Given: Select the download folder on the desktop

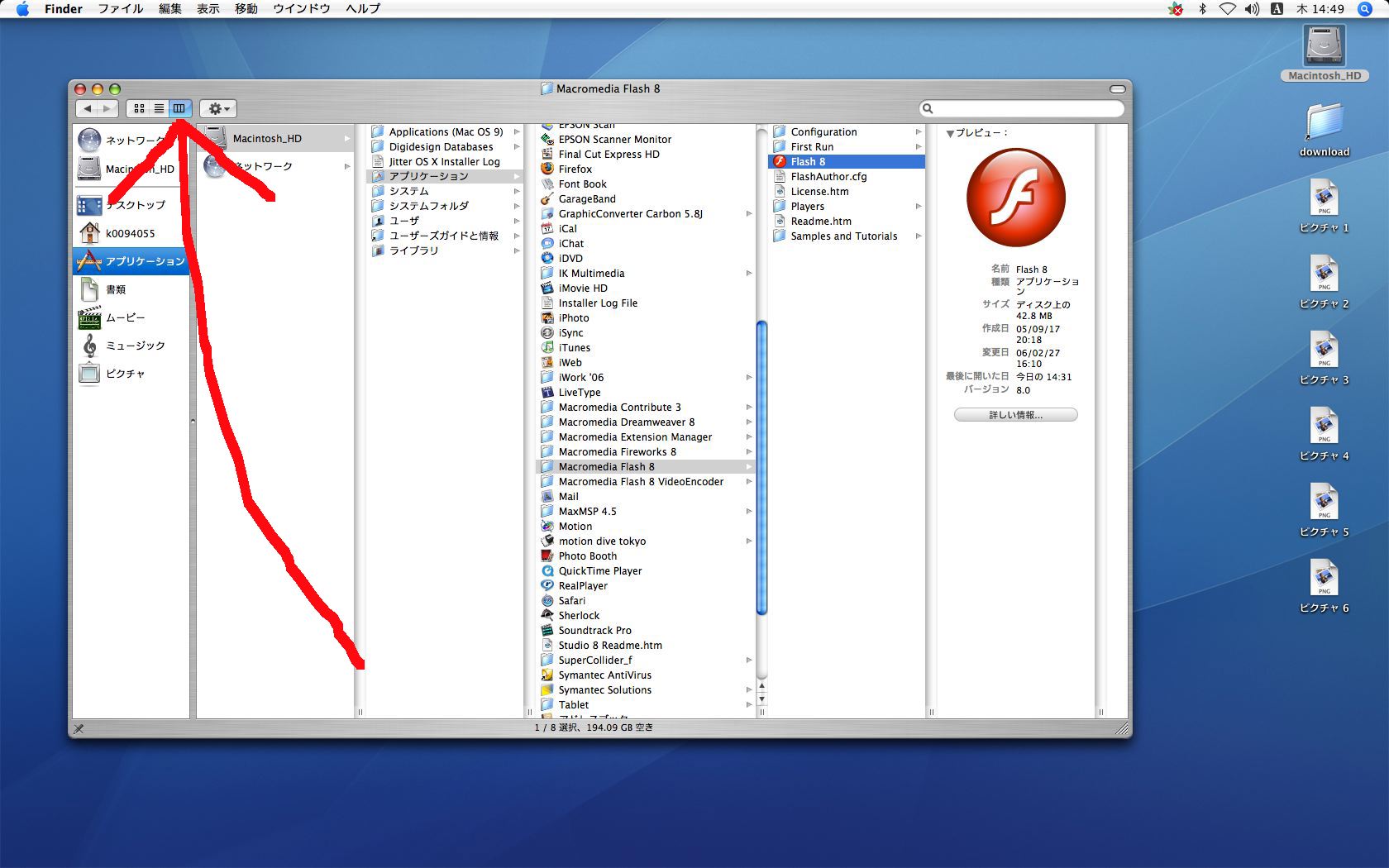Looking at the screenshot, I should pyautogui.click(x=1325, y=131).
